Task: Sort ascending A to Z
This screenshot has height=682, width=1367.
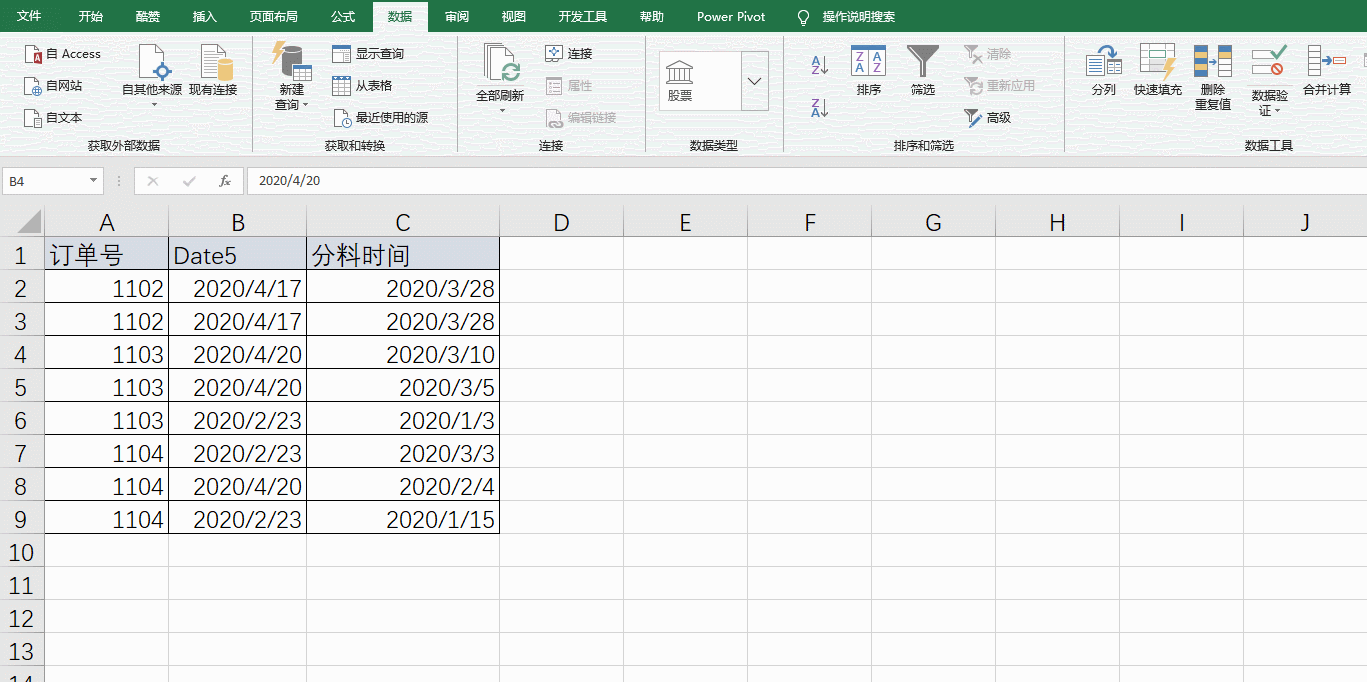Action: (x=819, y=65)
